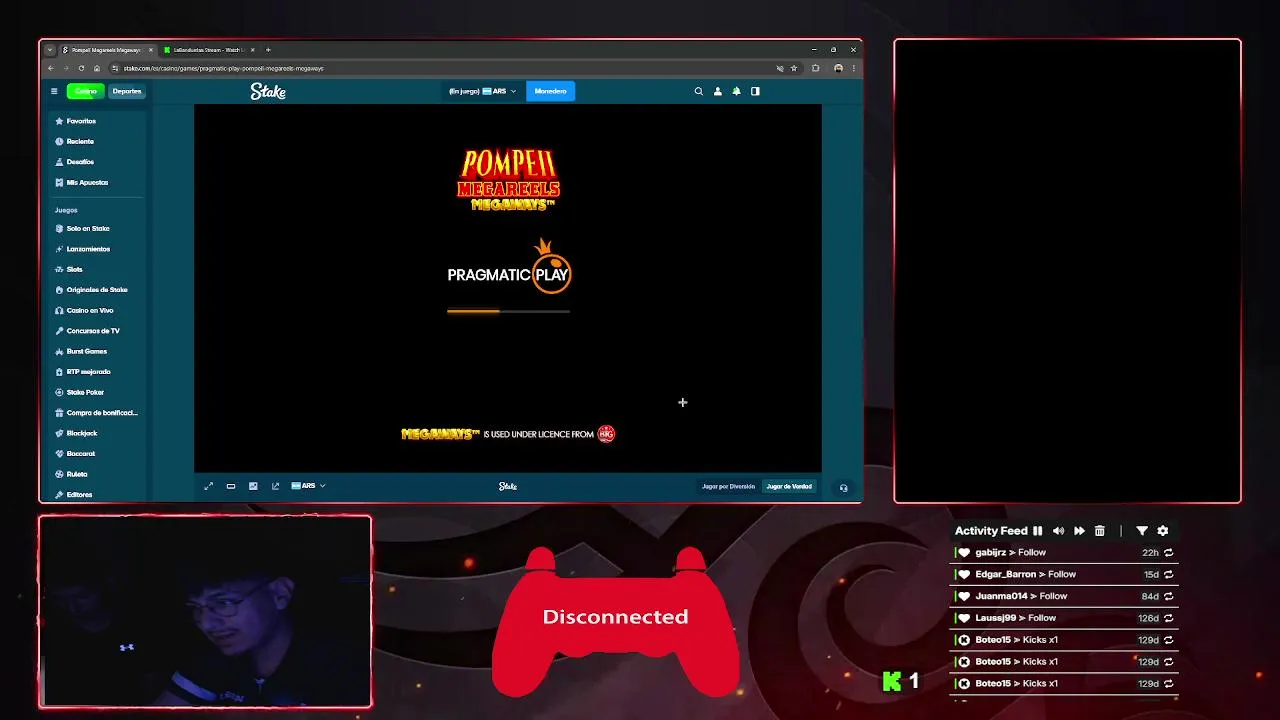Open the browser extensions icon

click(816, 68)
